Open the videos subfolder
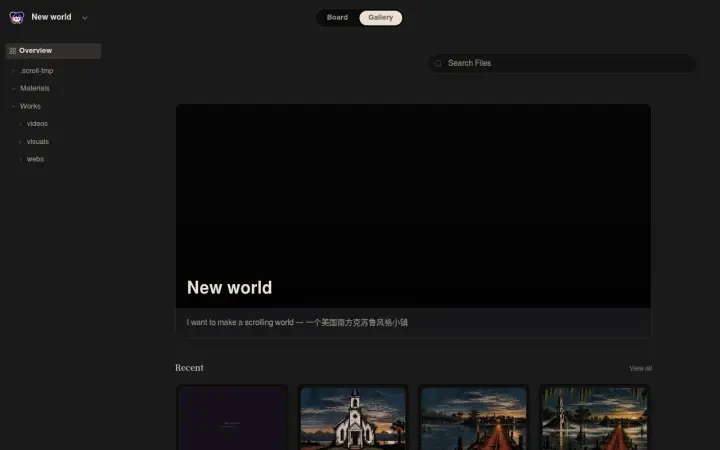This screenshot has height=450, width=720. coord(37,124)
